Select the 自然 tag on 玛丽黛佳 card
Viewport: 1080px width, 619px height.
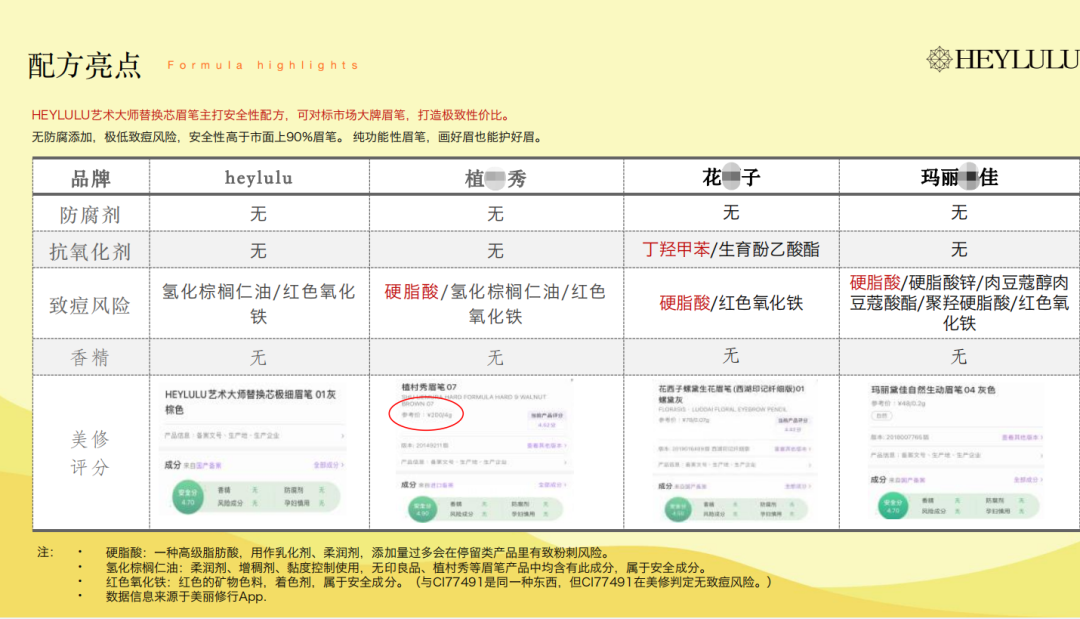tap(881, 413)
